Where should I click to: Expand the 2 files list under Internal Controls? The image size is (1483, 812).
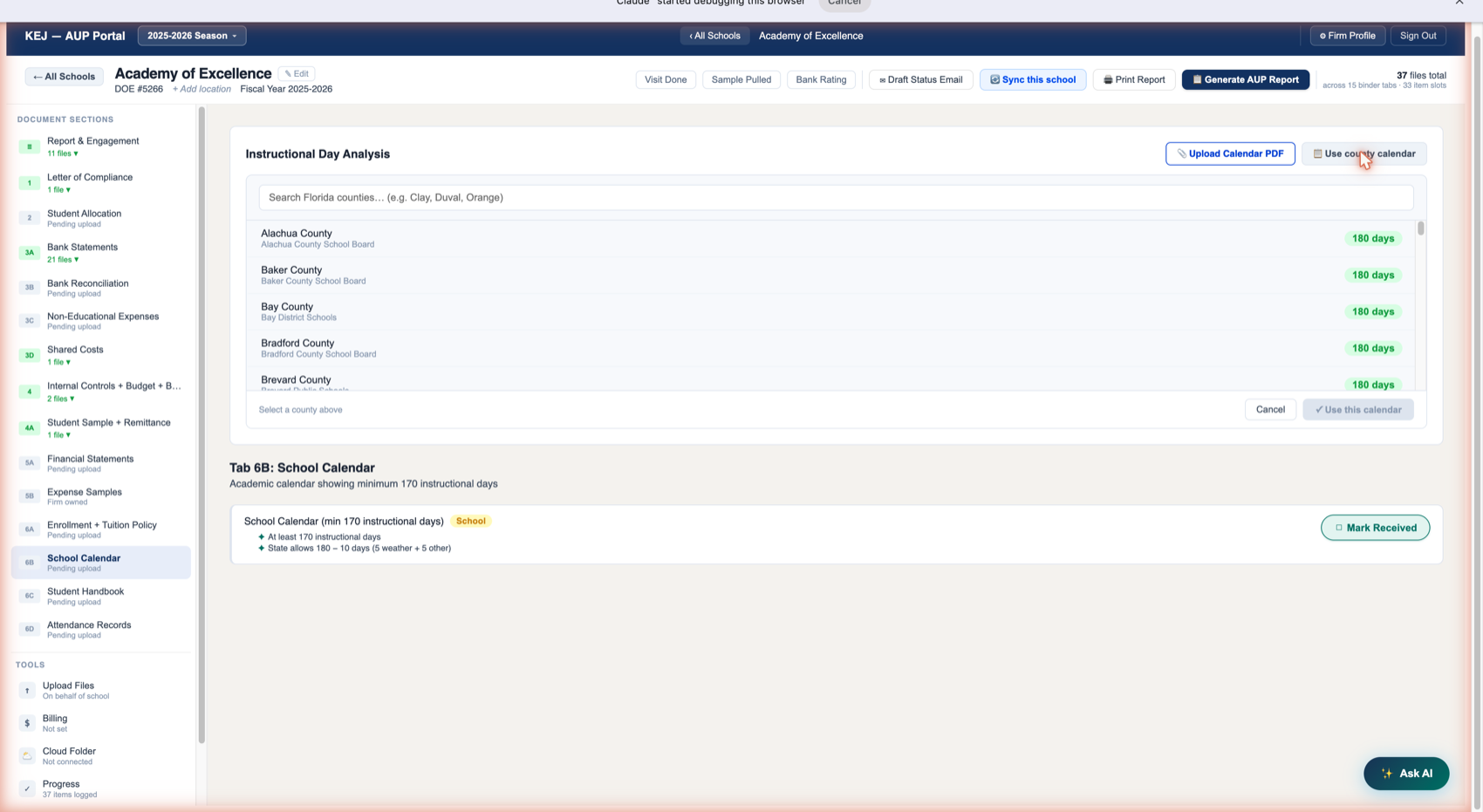(61, 399)
